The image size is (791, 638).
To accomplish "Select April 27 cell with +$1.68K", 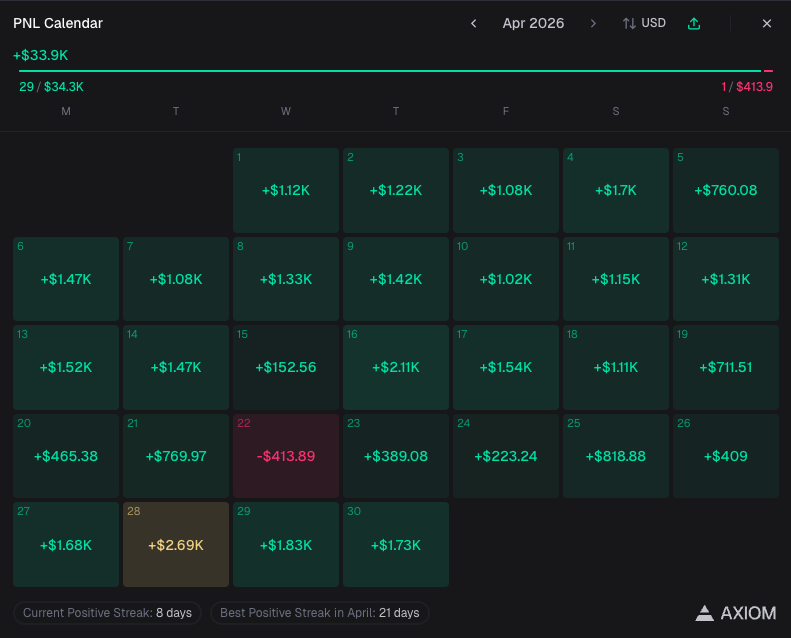I will click(66, 544).
